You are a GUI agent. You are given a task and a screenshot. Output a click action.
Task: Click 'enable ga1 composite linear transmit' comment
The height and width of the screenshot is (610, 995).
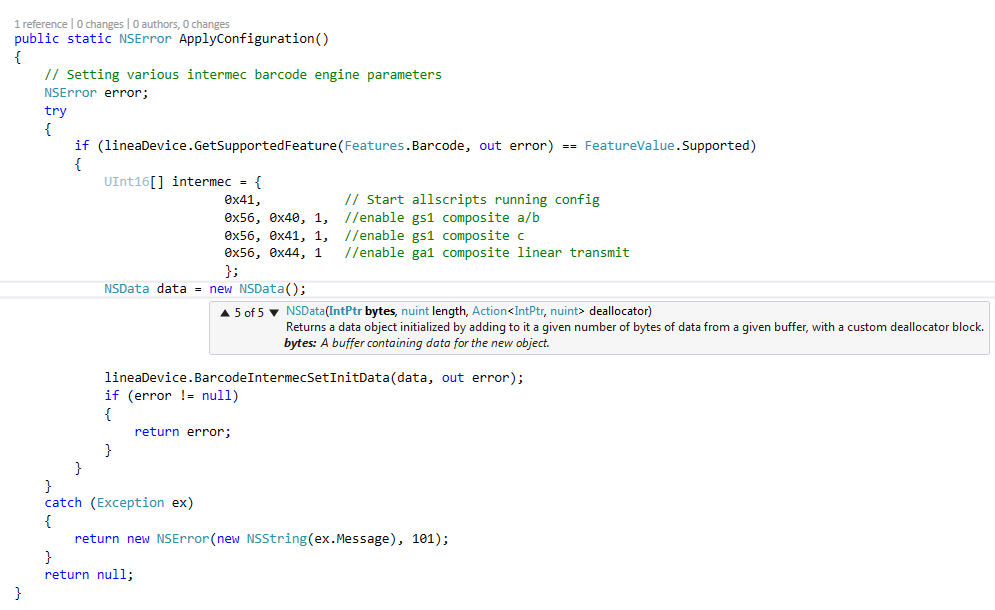(x=487, y=253)
